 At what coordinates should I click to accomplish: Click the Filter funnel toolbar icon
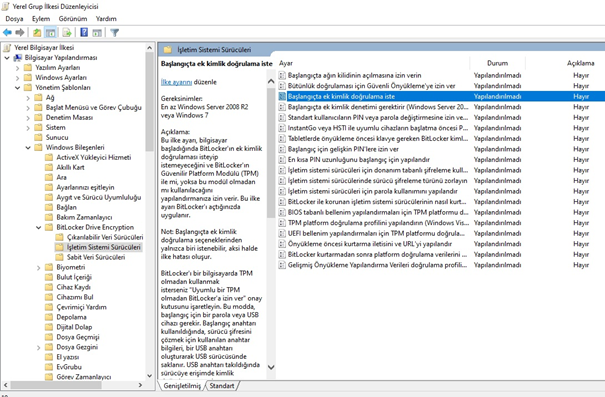[x=115, y=33]
